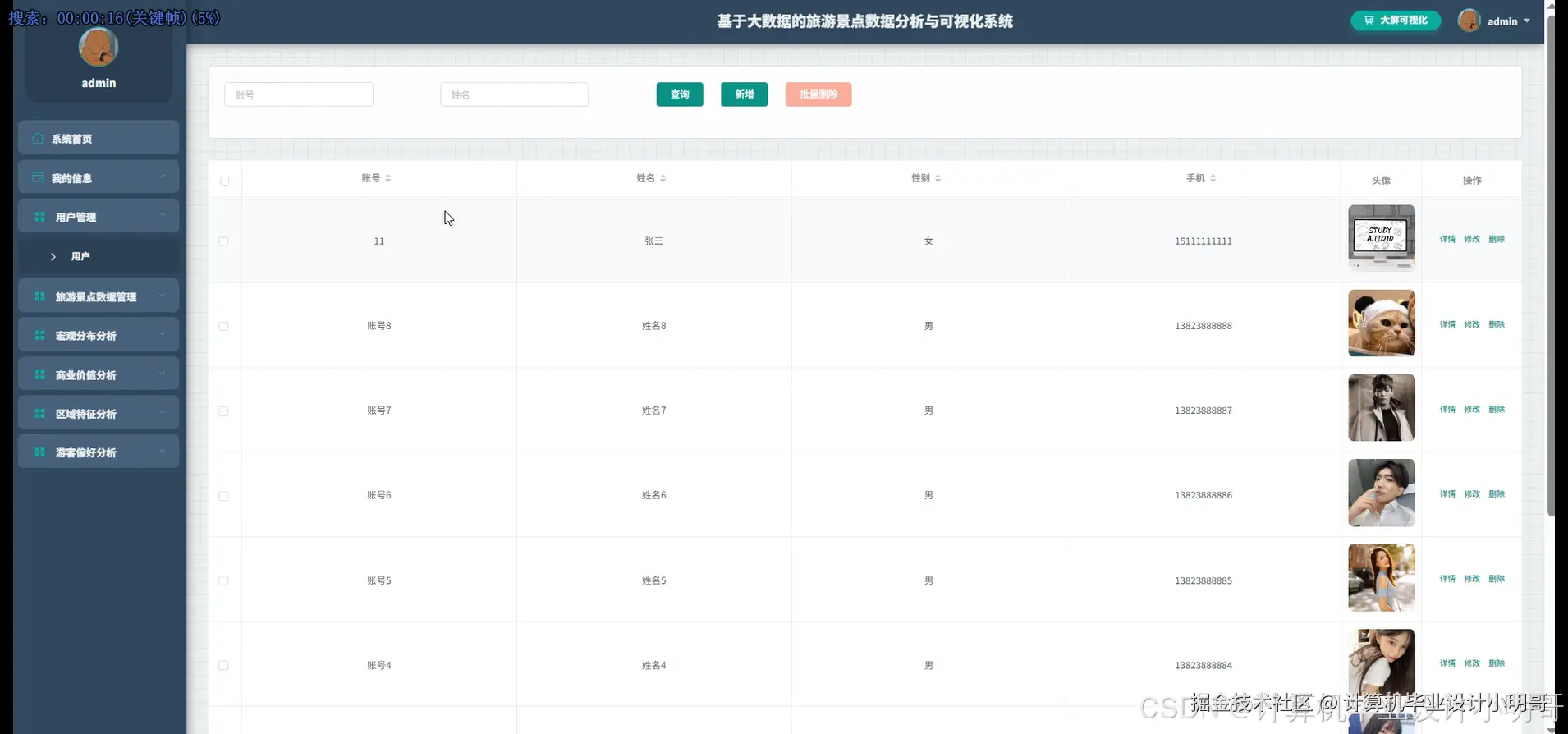
Task: Check the row for 账号6
Action: (223, 496)
